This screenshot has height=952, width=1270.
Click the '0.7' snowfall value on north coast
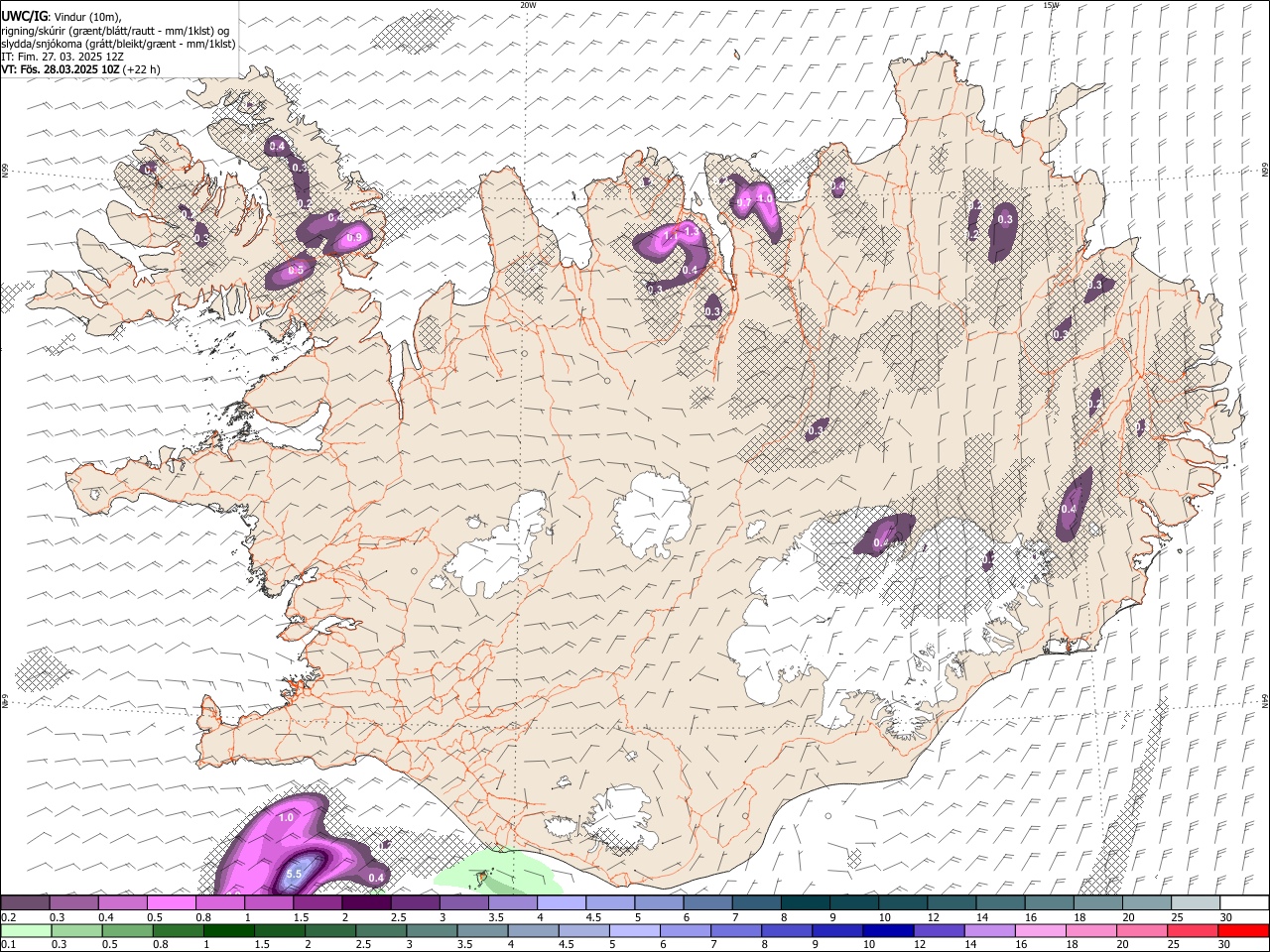tap(742, 202)
